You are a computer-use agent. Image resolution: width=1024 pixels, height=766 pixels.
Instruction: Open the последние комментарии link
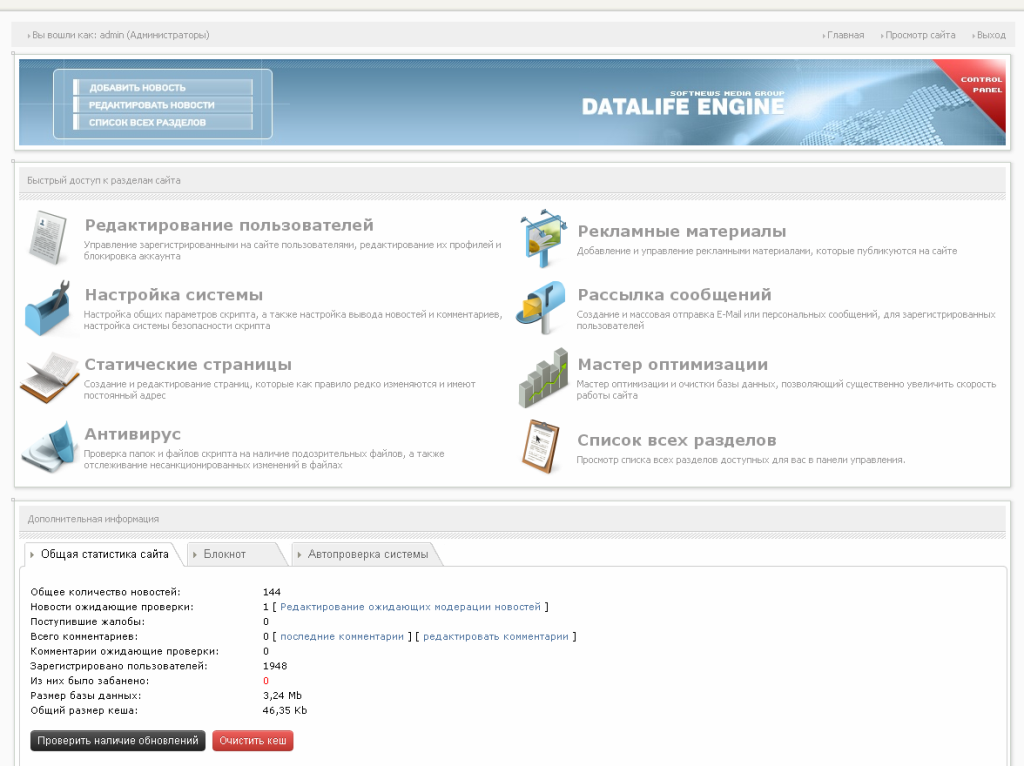point(342,636)
